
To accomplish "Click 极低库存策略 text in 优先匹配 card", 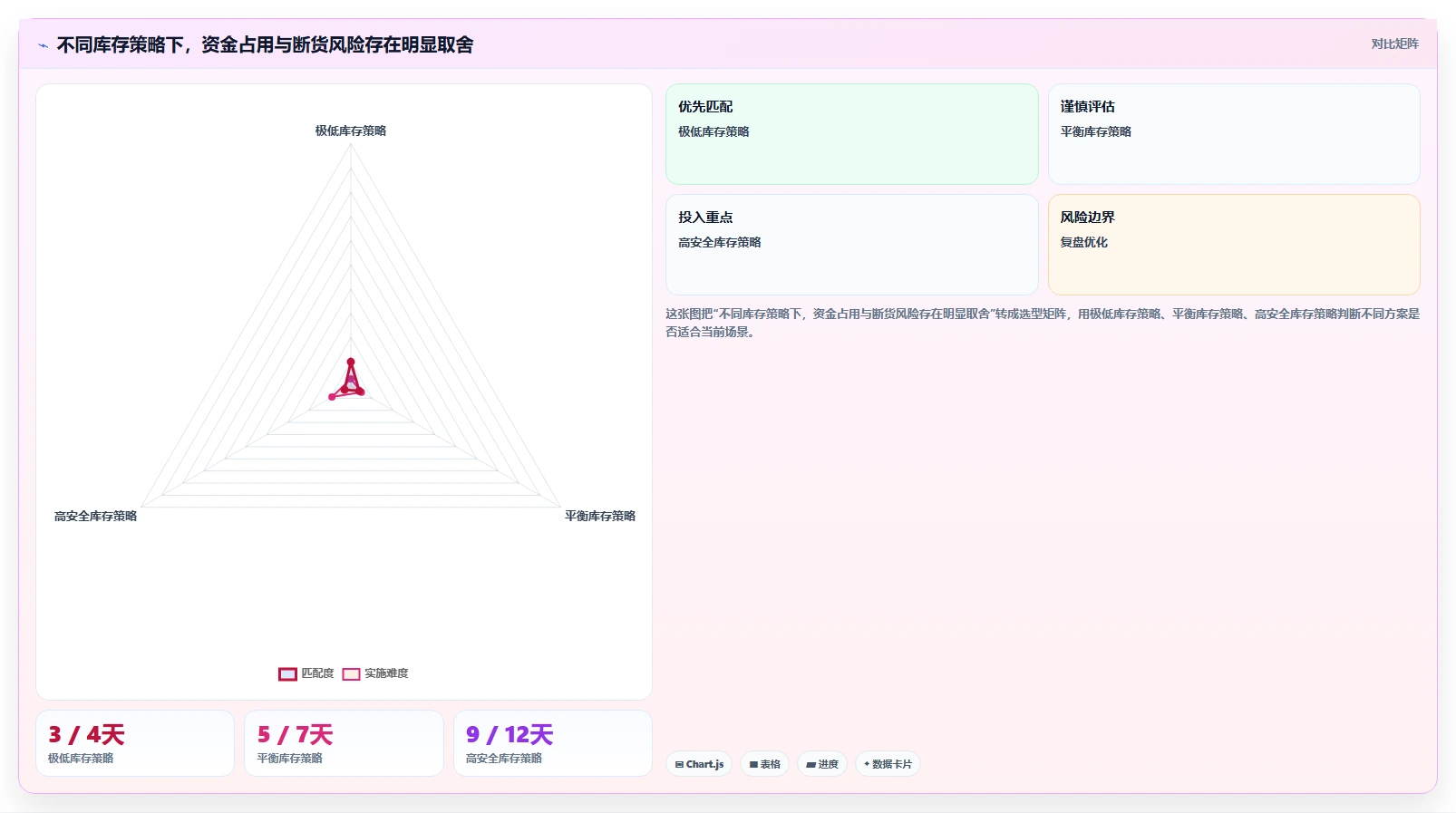I will [x=713, y=131].
